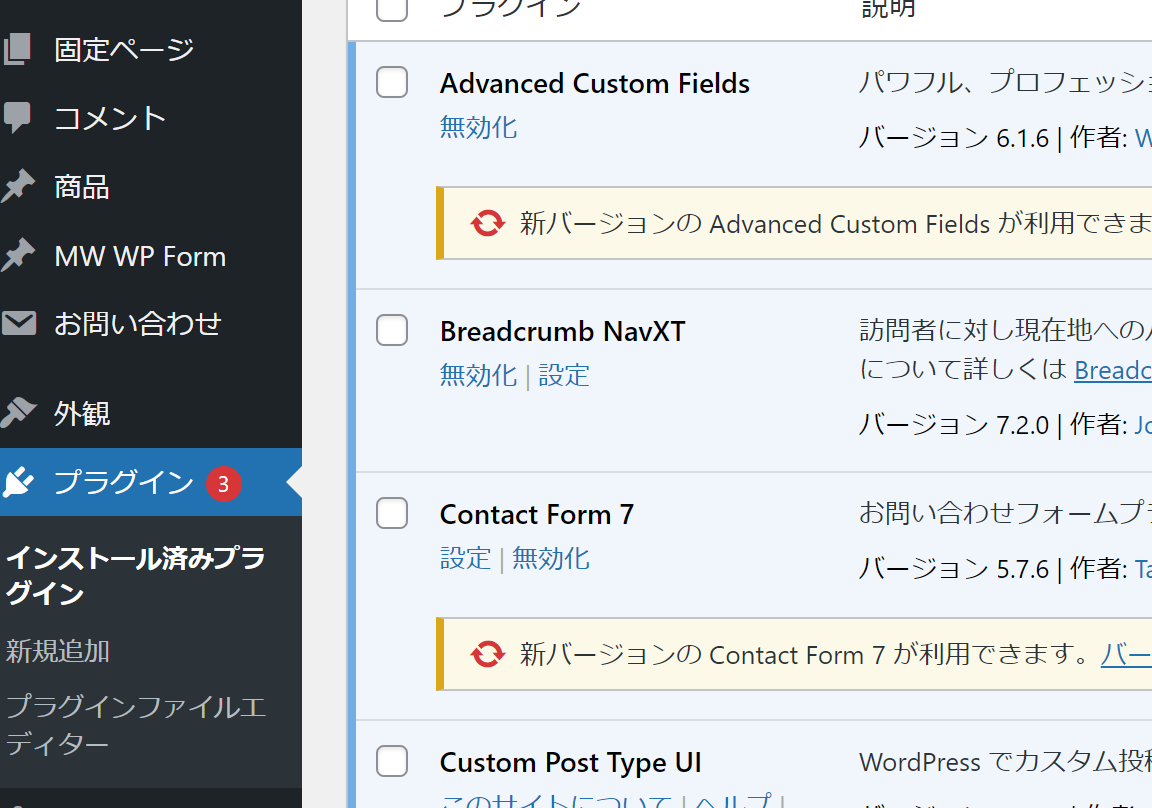
Task: Click the 固定ページ pages icon
Action: (17, 50)
